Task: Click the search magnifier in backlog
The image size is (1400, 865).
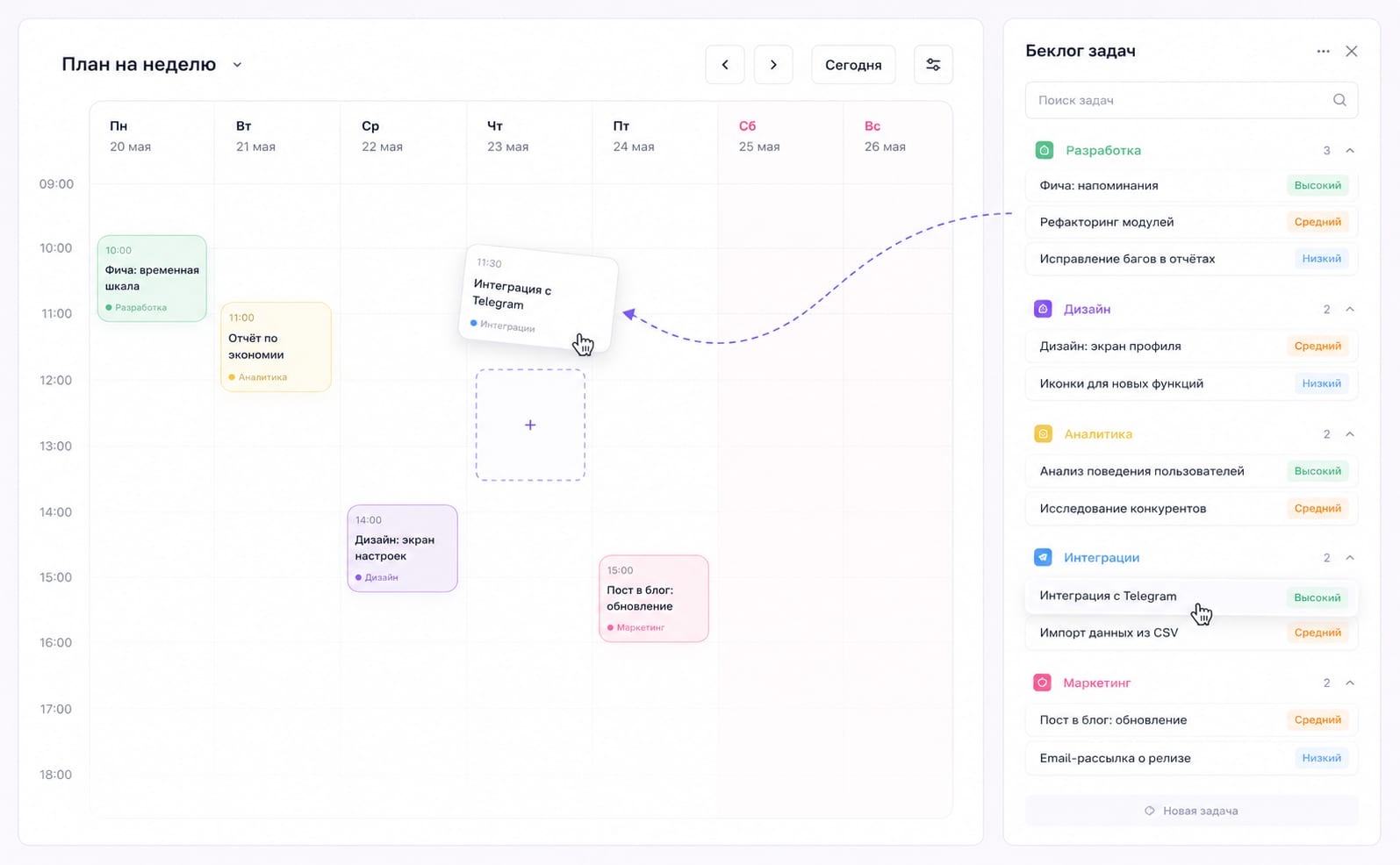Action: point(1339,100)
